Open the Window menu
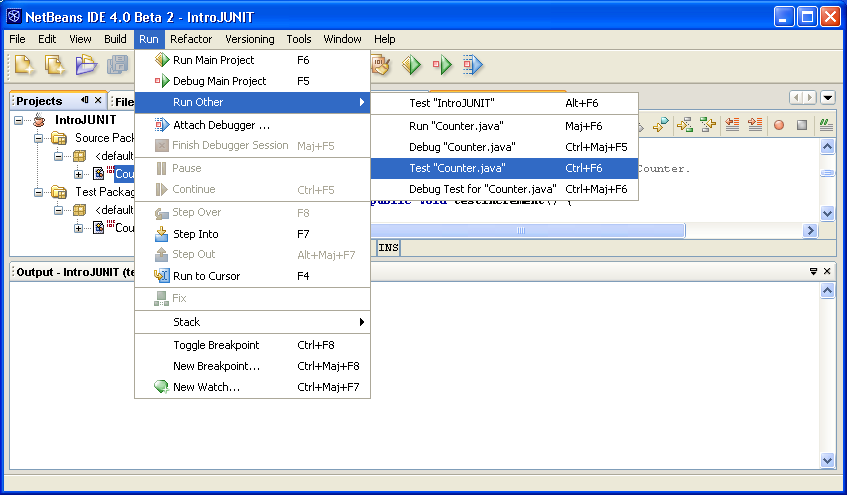This screenshot has height=495, width=847. [342, 39]
